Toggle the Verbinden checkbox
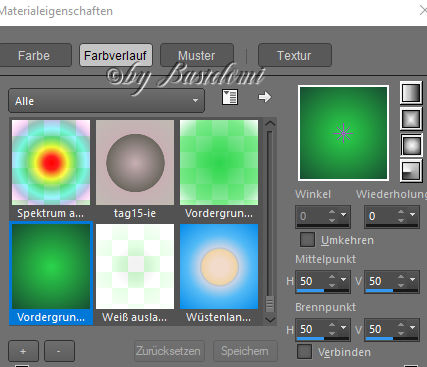 tap(304, 352)
